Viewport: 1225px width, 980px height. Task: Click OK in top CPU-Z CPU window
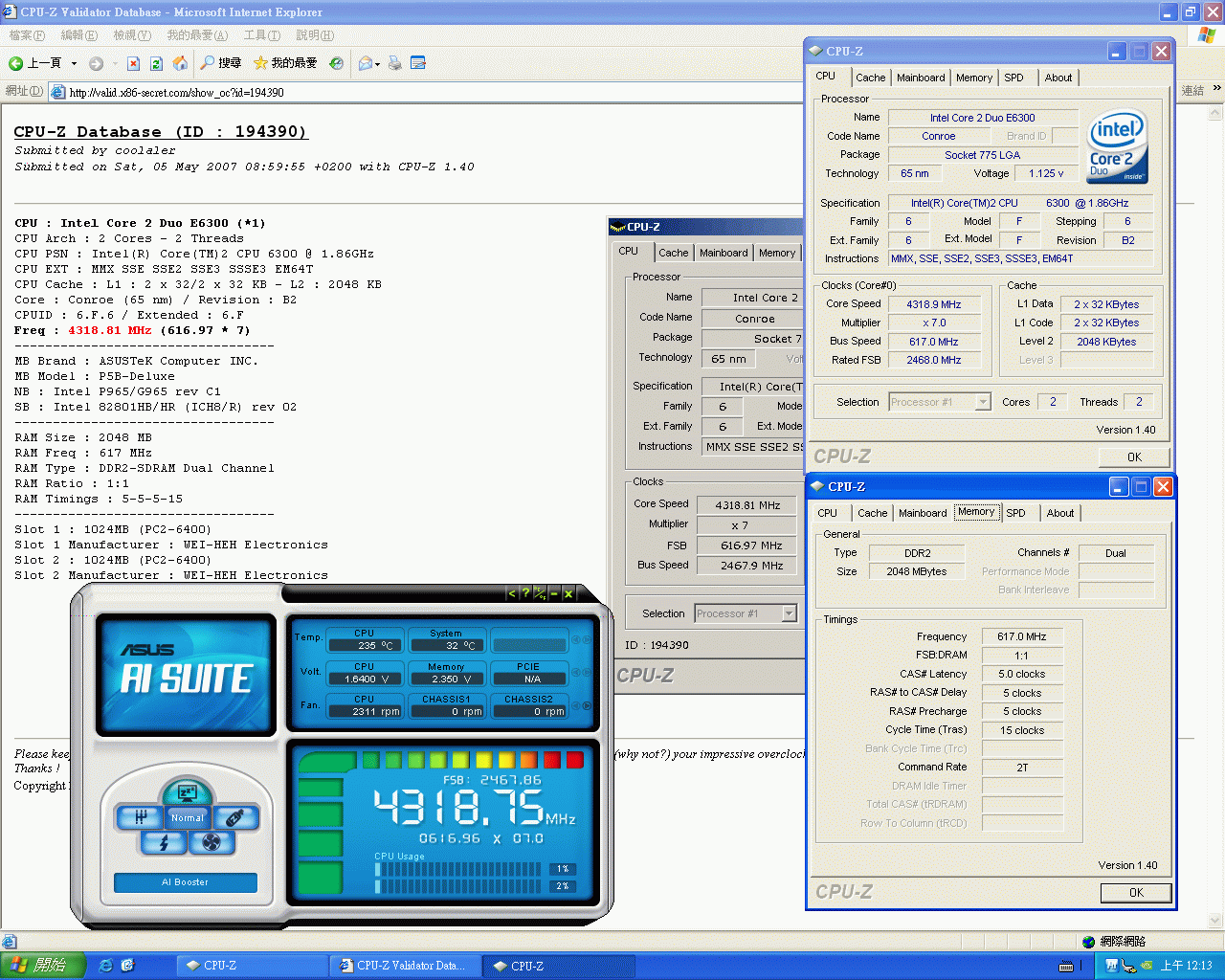tap(1134, 457)
